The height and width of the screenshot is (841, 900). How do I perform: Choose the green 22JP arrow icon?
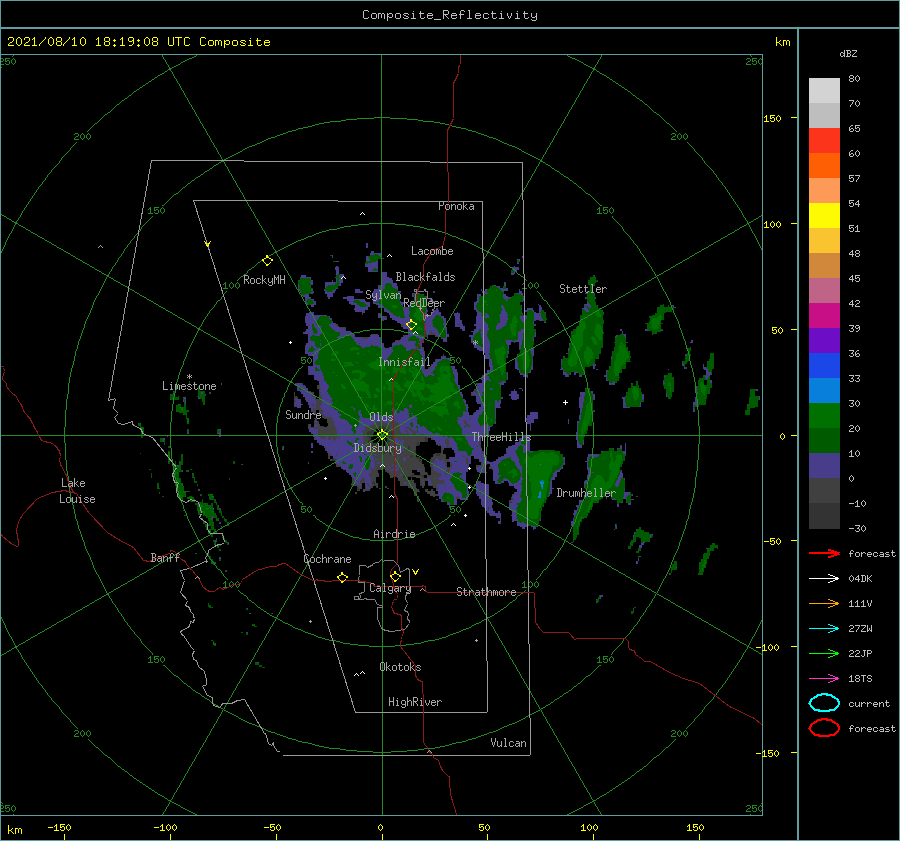point(824,653)
